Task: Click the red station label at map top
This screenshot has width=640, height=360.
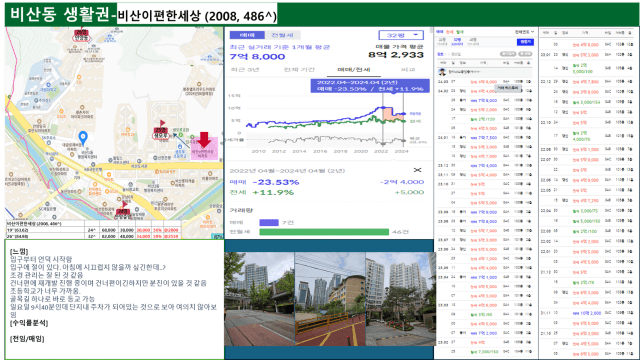Action: (x=81, y=36)
